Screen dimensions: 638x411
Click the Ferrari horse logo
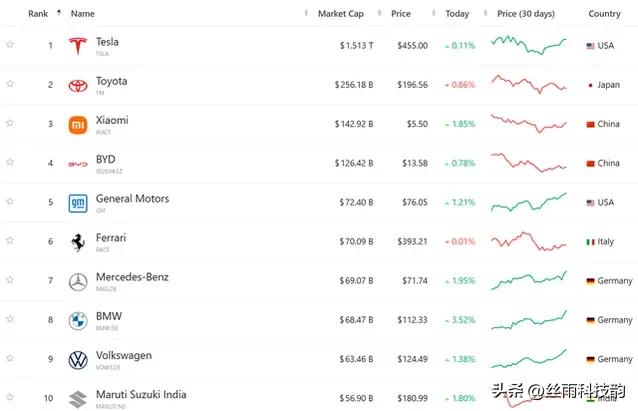coord(77,242)
